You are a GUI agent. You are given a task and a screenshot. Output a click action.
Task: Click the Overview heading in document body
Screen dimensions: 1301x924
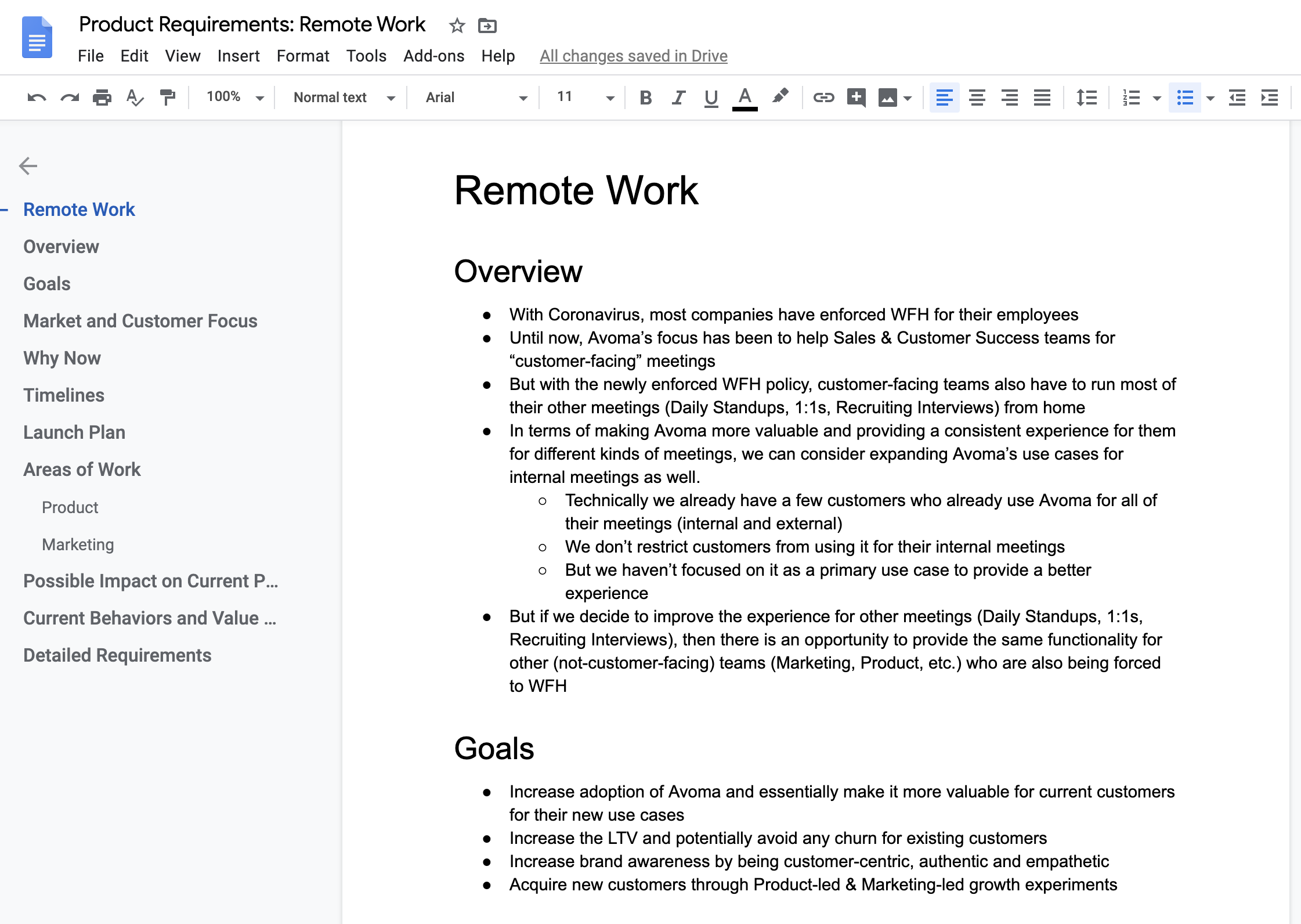point(518,271)
